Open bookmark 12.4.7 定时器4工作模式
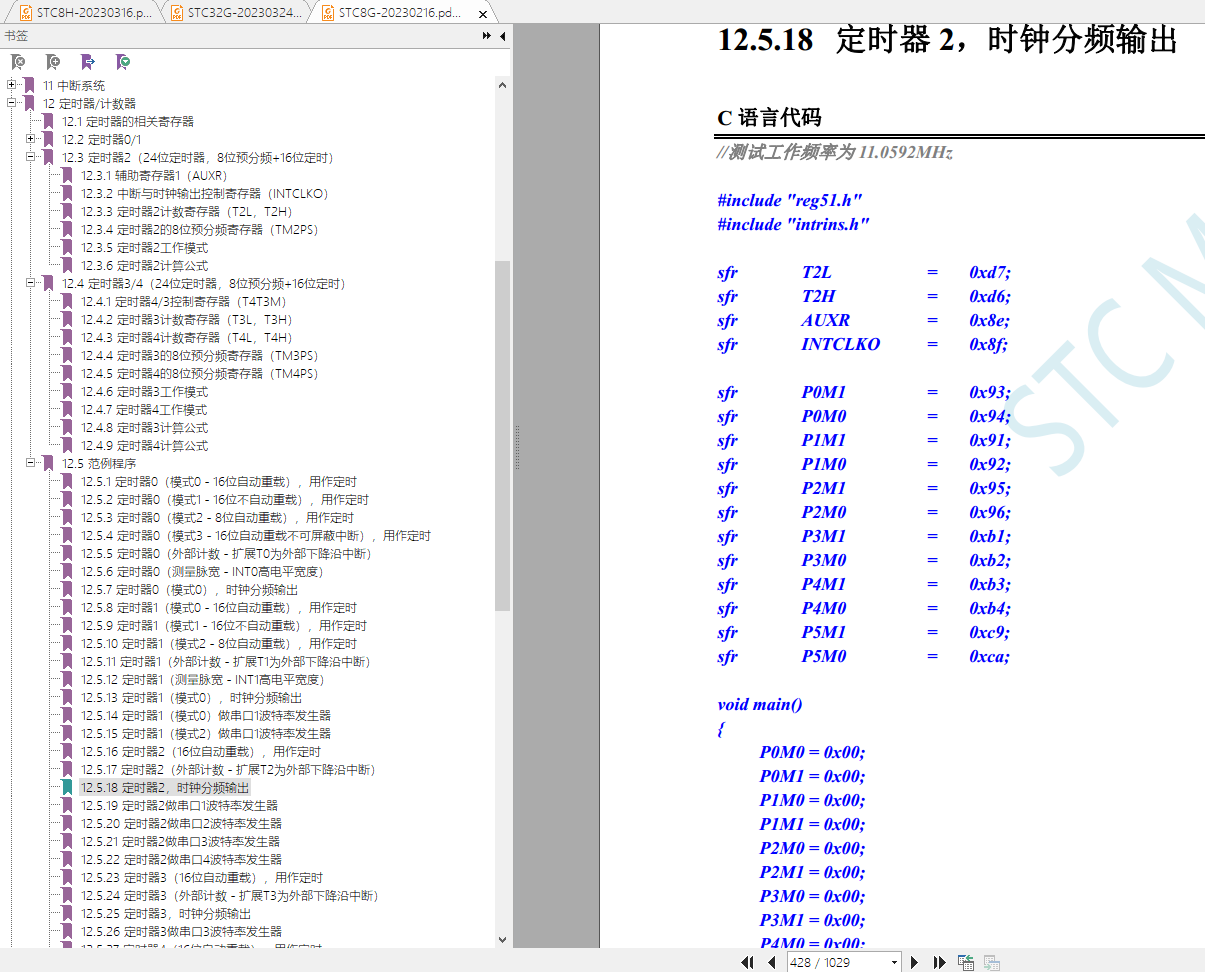1205x972 pixels. pyautogui.click(x=145, y=409)
